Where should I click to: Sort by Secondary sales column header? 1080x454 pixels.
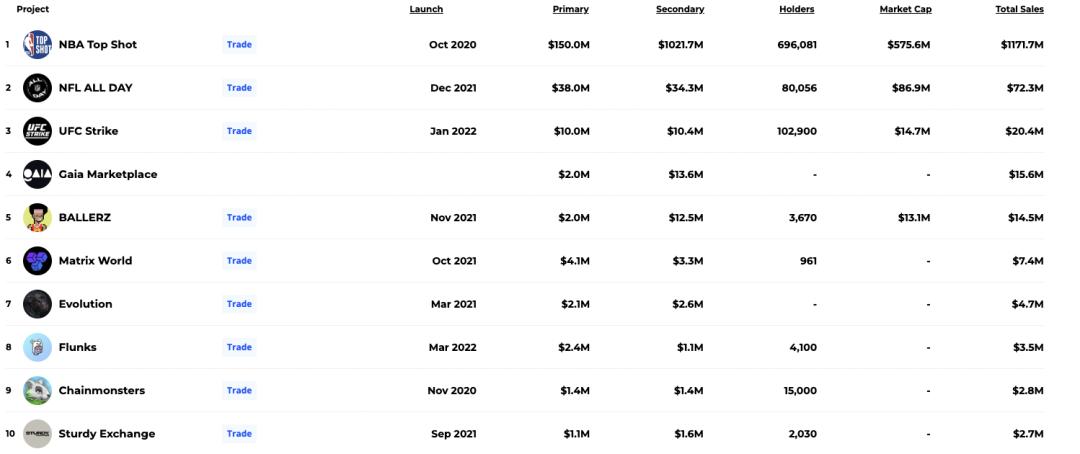click(x=680, y=9)
